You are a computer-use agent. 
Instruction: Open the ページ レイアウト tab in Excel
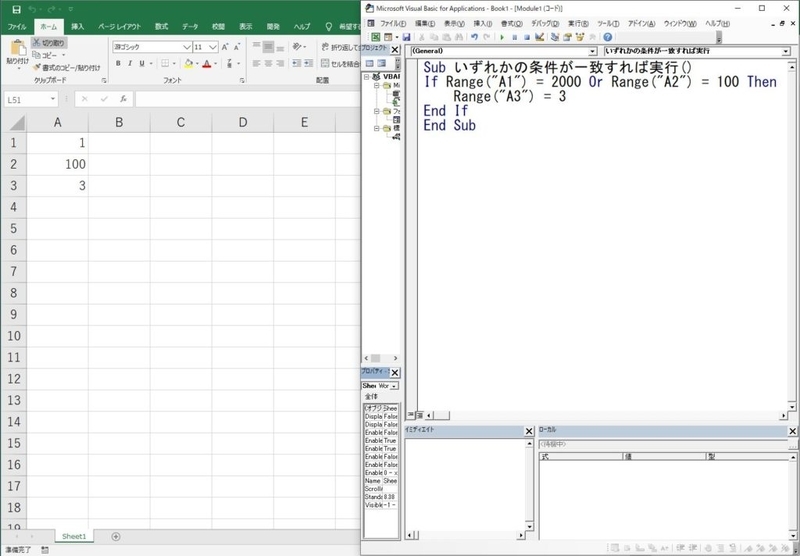(x=119, y=27)
